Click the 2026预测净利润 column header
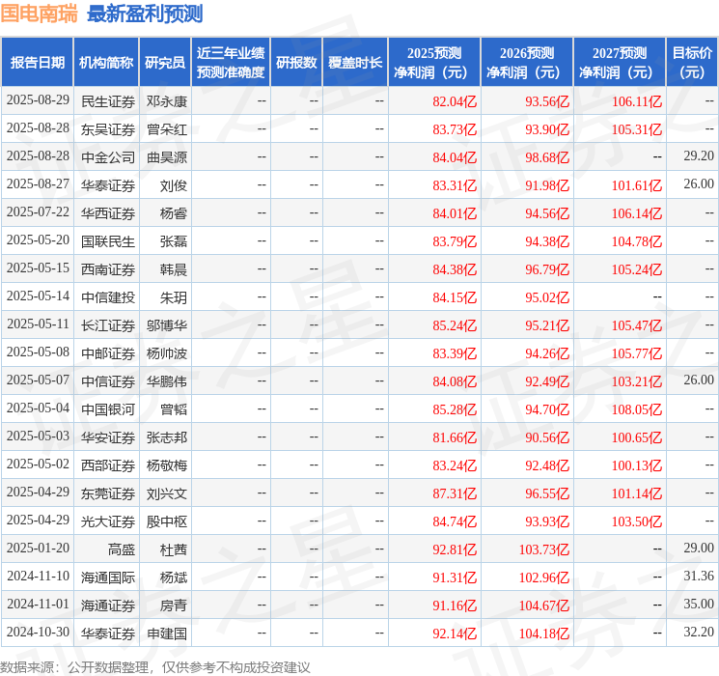719x676 pixels. pyautogui.click(x=527, y=62)
